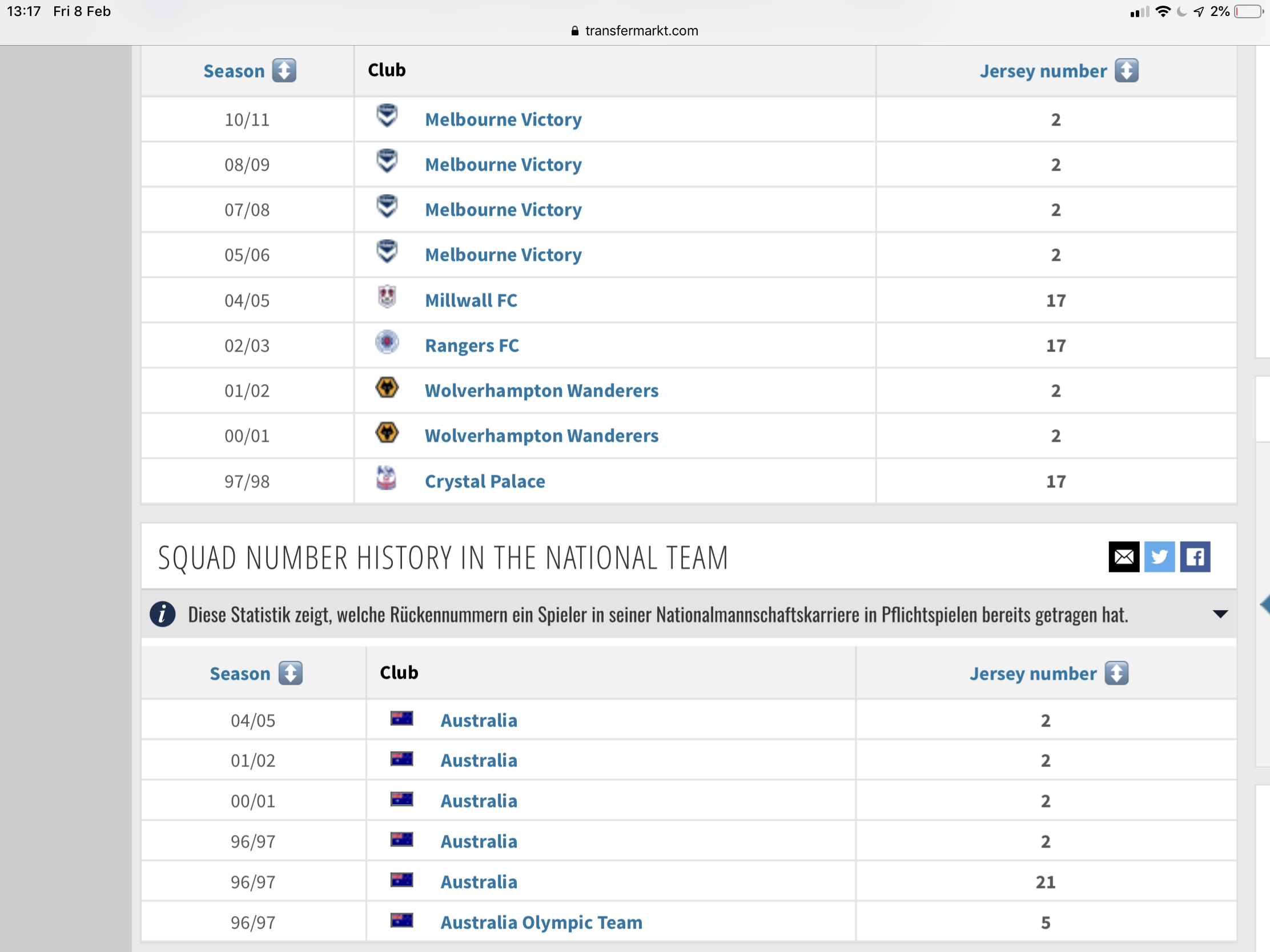Screen dimensions: 1270x952
Task: Open the Crystal Palace club link
Action: (x=485, y=481)
